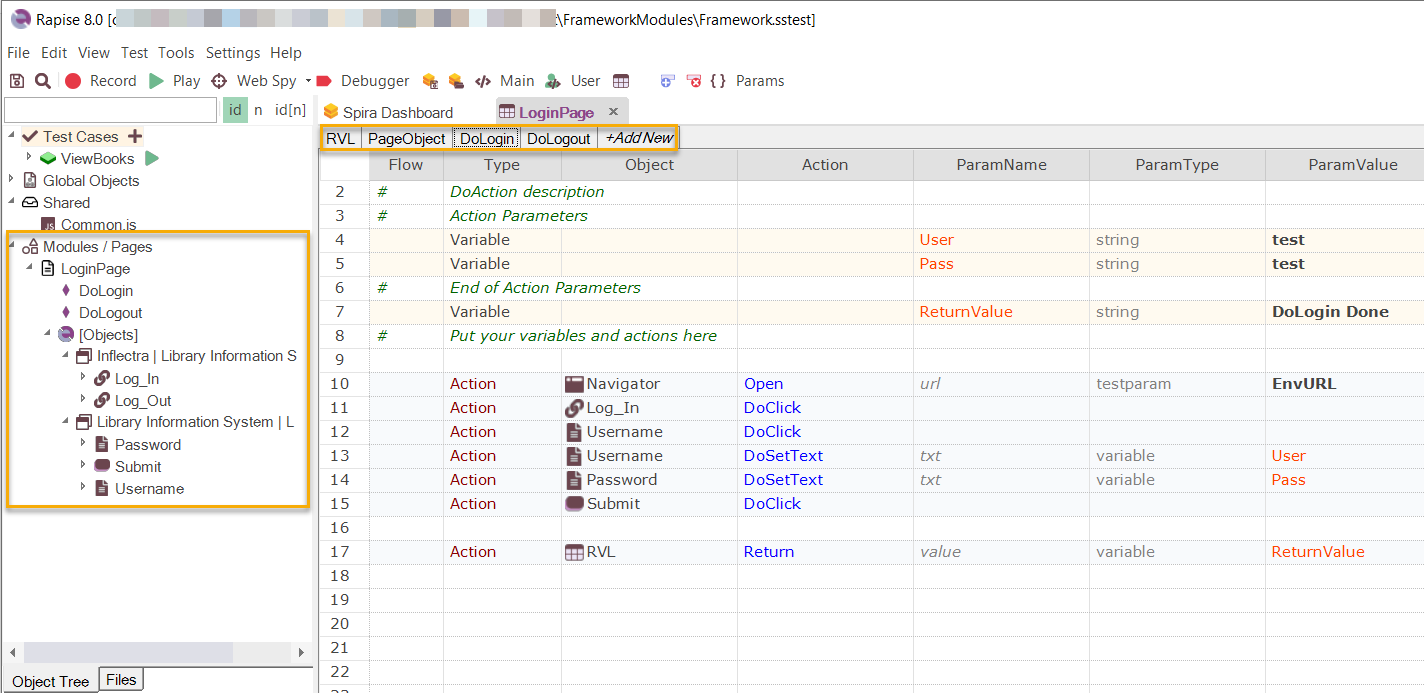Viewport: 1424px width, 693px height.
Task: Start recording with the Record button
Action: (100, 81)
